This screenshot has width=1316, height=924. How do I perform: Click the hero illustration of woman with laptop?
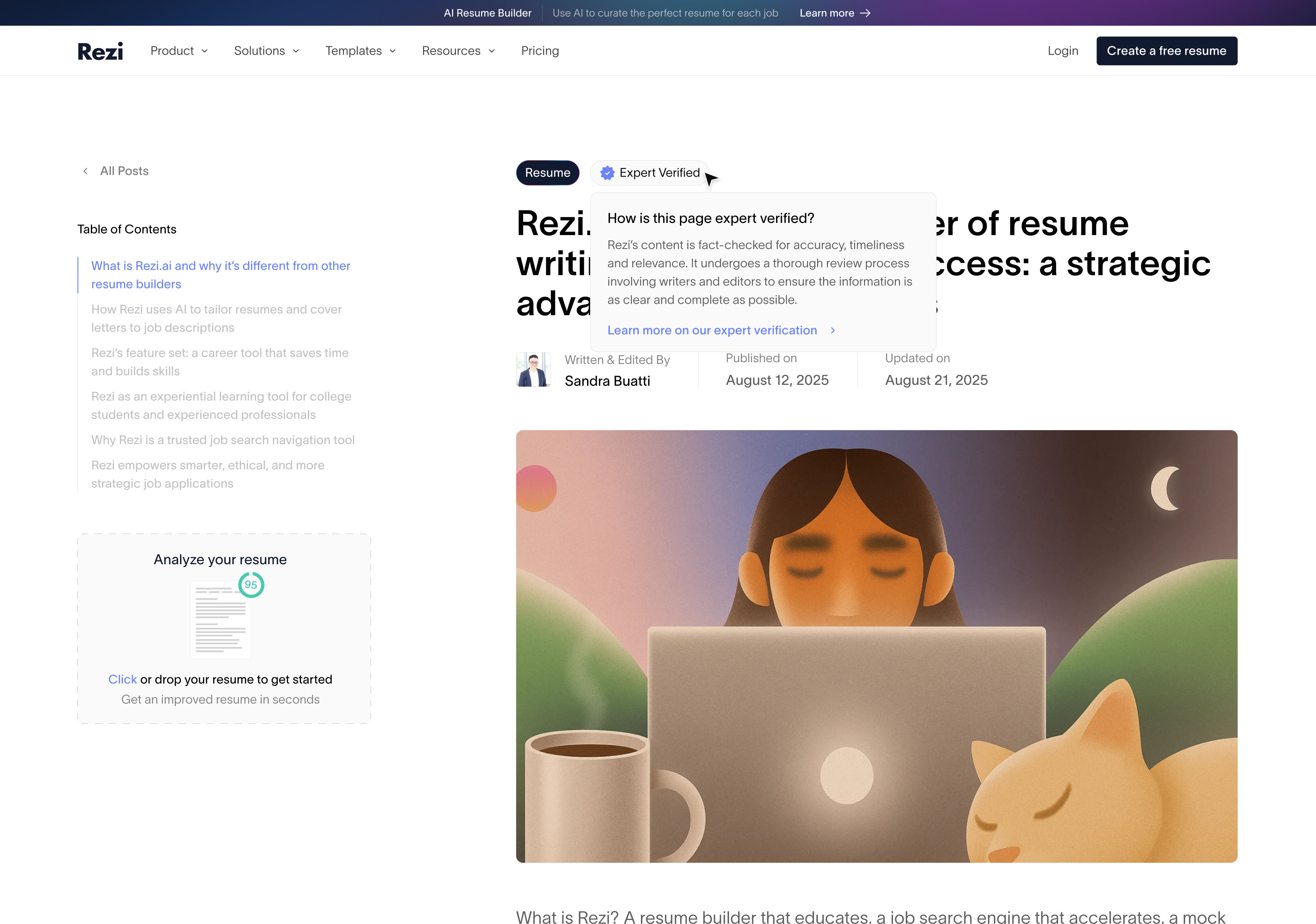[876, 646]
